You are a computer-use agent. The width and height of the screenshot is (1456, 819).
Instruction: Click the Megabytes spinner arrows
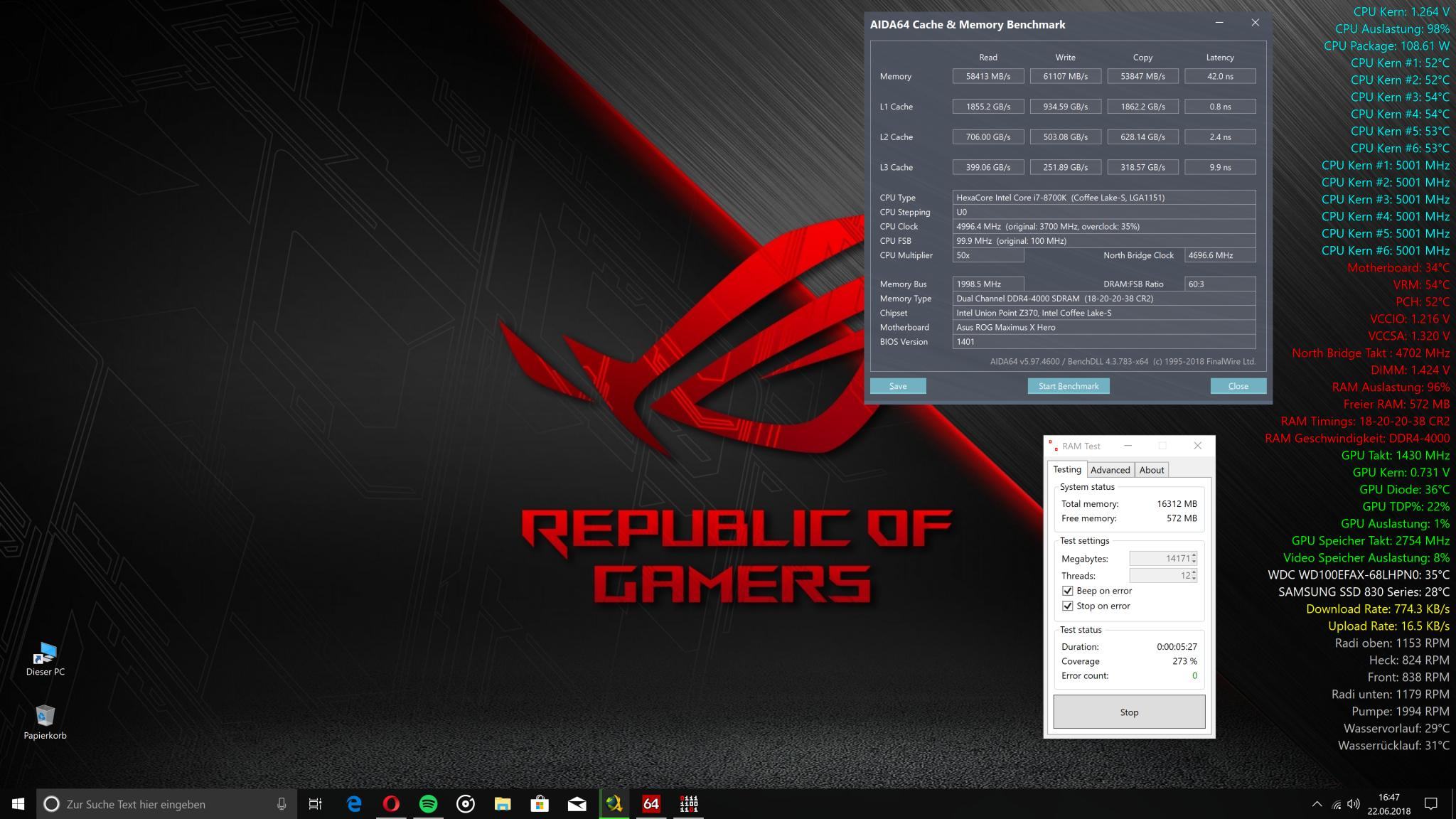pos(1194,559)
